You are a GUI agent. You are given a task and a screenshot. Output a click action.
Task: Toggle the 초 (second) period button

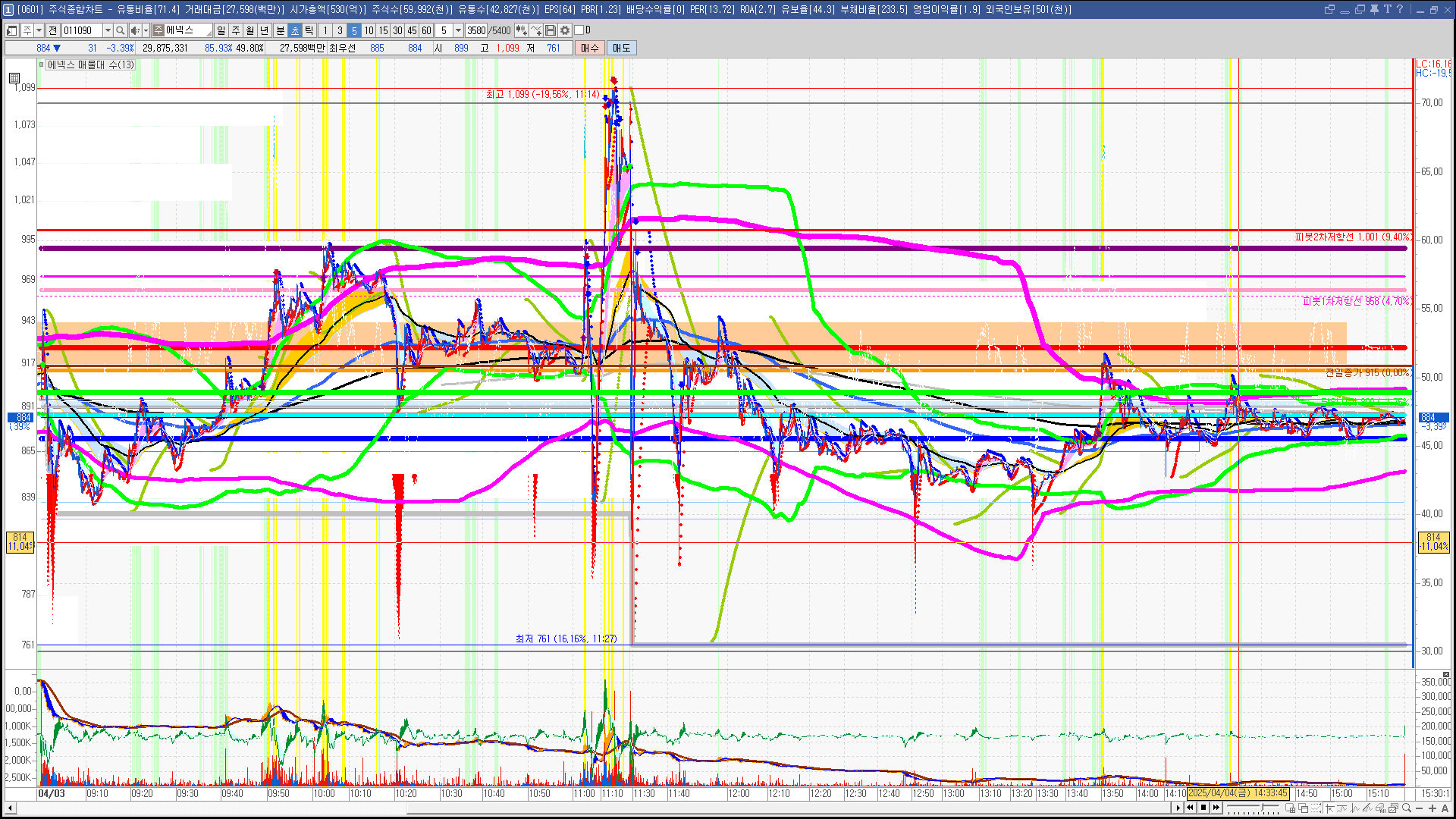click(x=295, y=30)
